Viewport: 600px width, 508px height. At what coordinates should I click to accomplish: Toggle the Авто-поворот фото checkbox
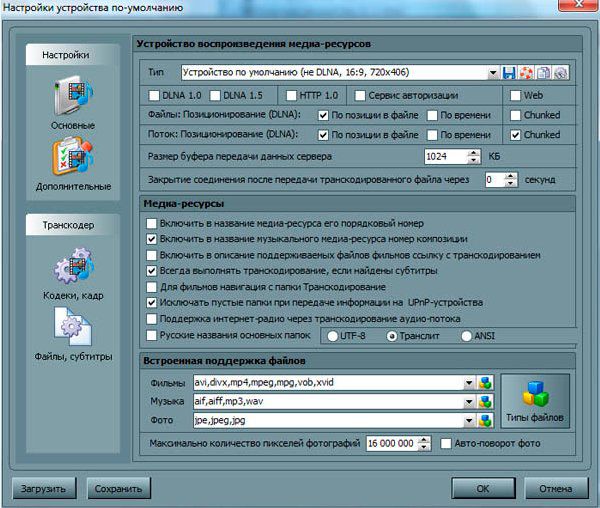[x=446, y=442]
